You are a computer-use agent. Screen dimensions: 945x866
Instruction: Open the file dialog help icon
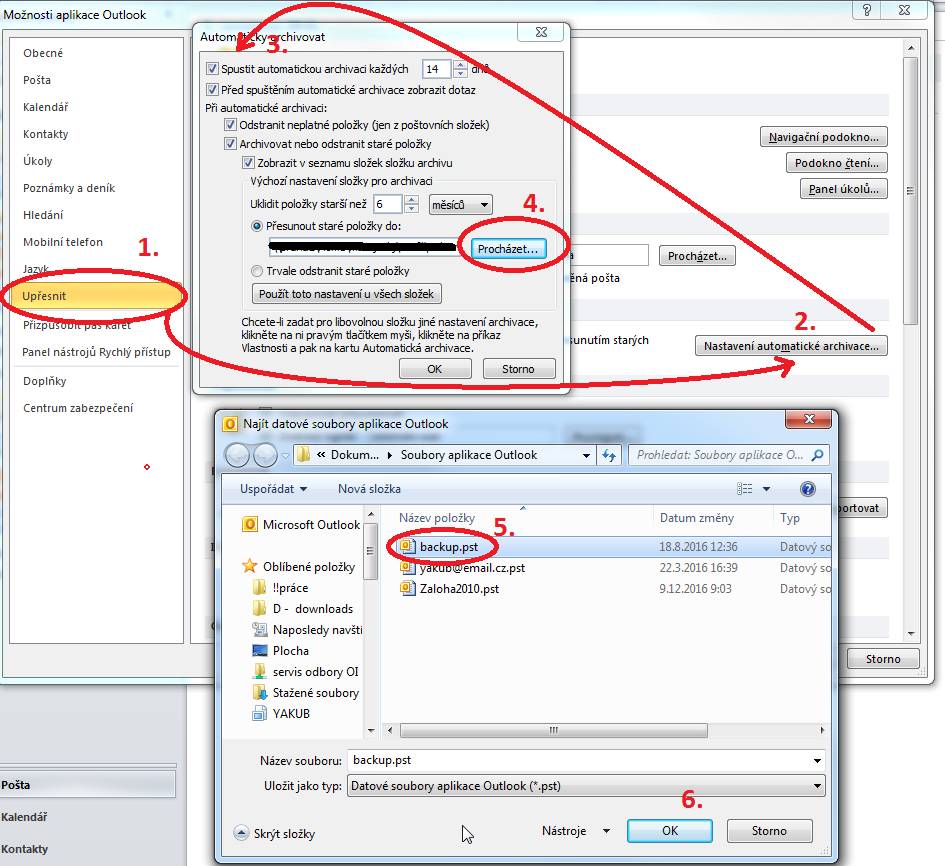point(808,489)
